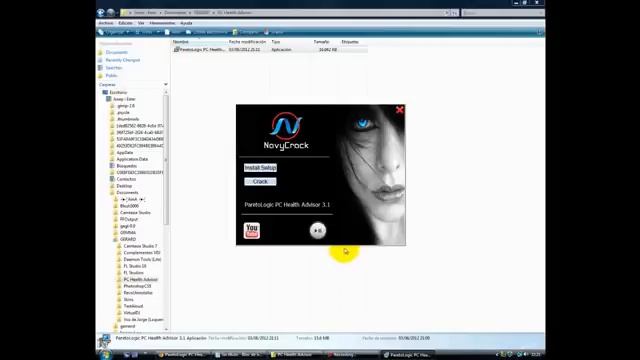Select the PC Health Advisor folder
The height and width of the screenshot is (360, 640).
tap(140, 280)
